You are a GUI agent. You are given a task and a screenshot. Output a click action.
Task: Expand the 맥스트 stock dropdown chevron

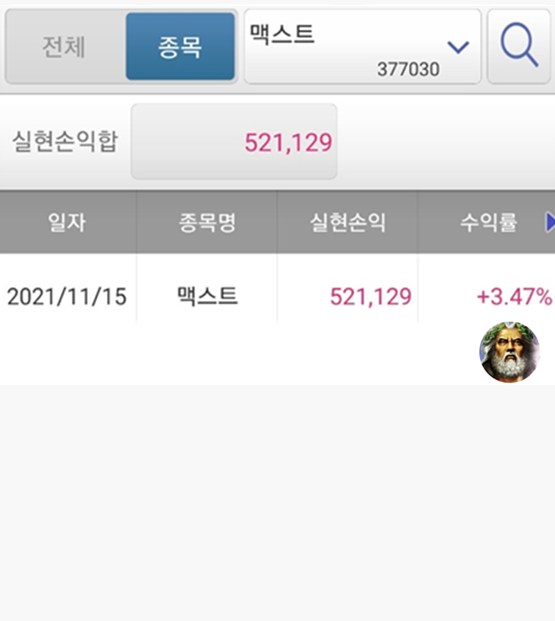[458, 47]
